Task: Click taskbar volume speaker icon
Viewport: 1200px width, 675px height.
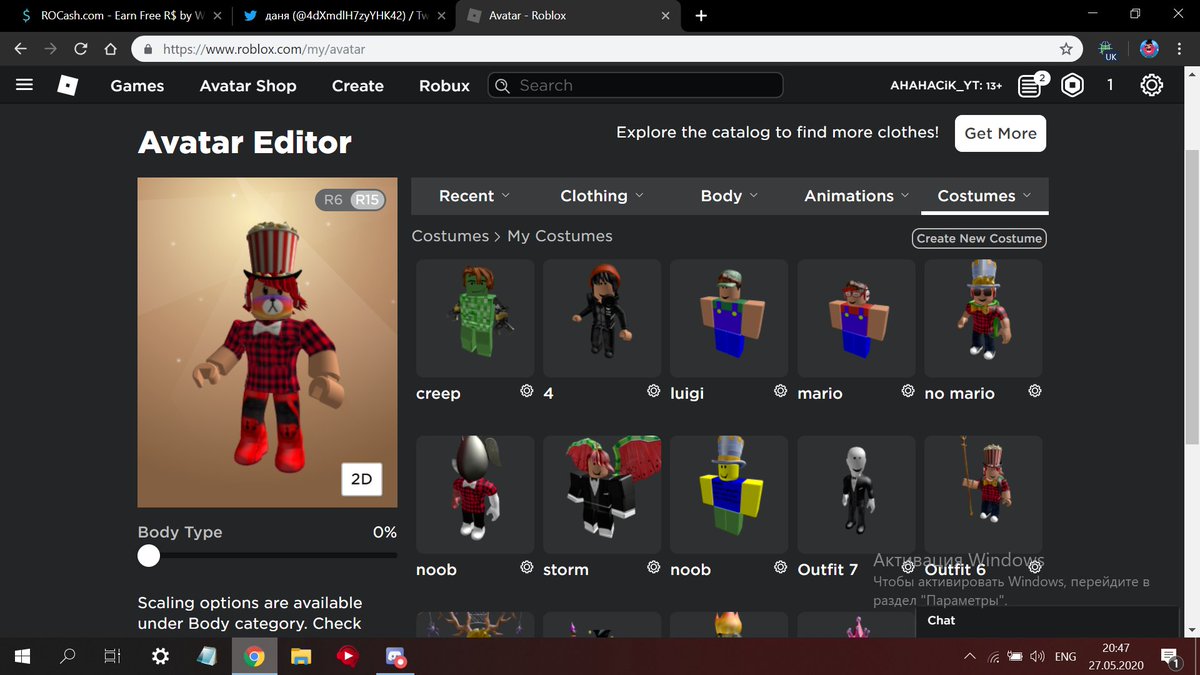Action: (1038, 657)
